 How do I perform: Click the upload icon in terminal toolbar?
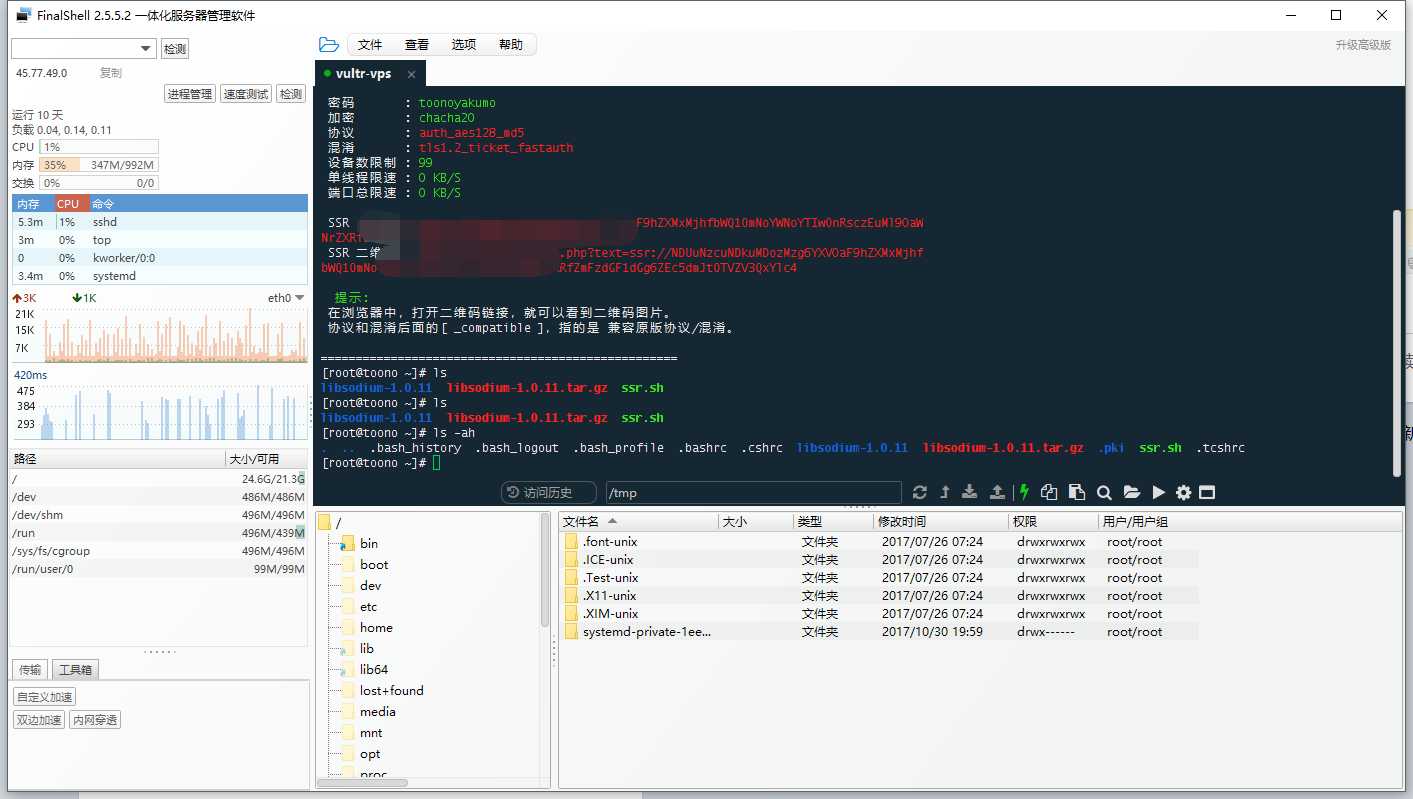[997, 492]
